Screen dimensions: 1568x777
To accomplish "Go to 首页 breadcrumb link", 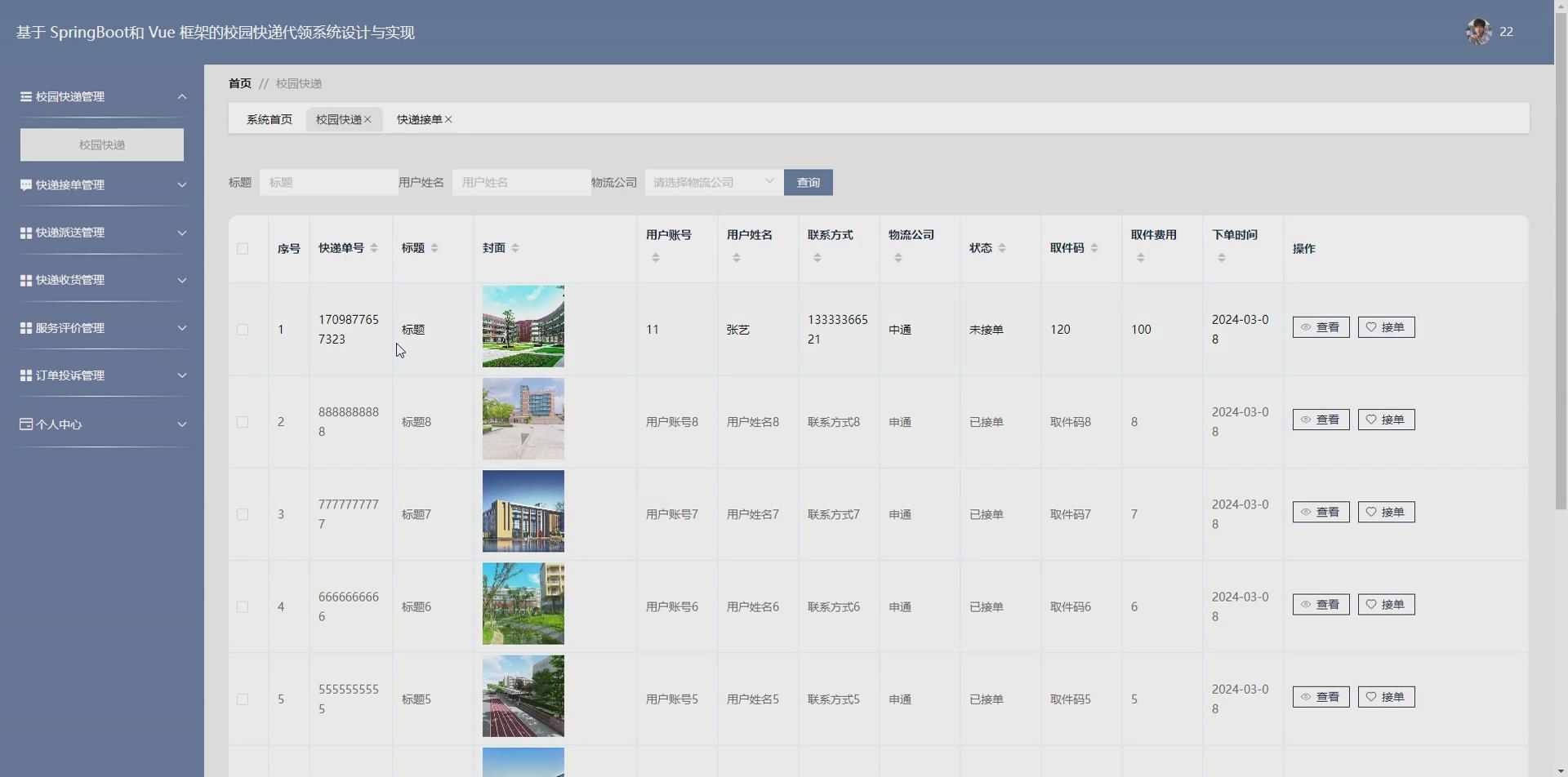I will click(240, 83).
